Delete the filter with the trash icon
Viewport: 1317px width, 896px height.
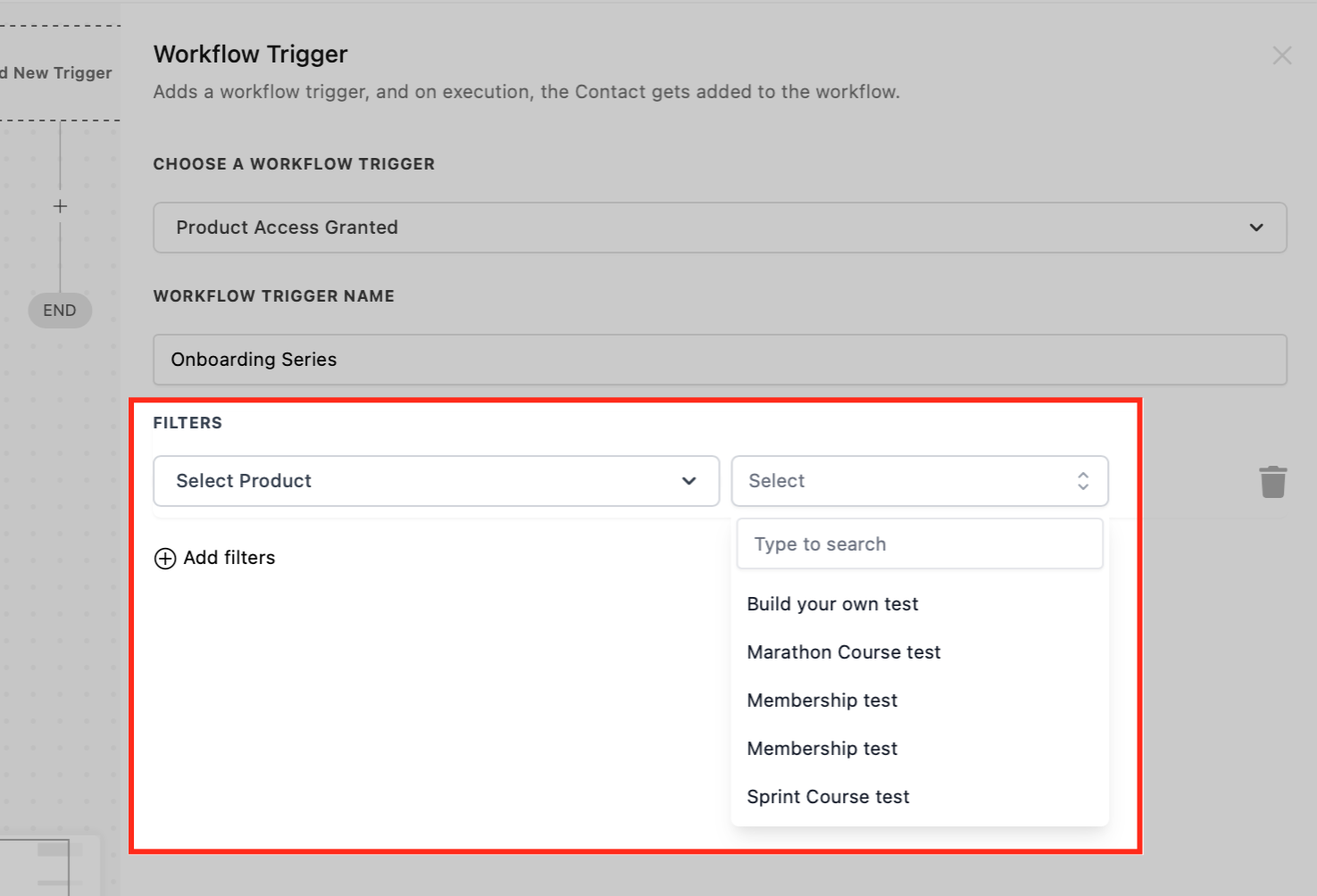[x=1273, y=482]
